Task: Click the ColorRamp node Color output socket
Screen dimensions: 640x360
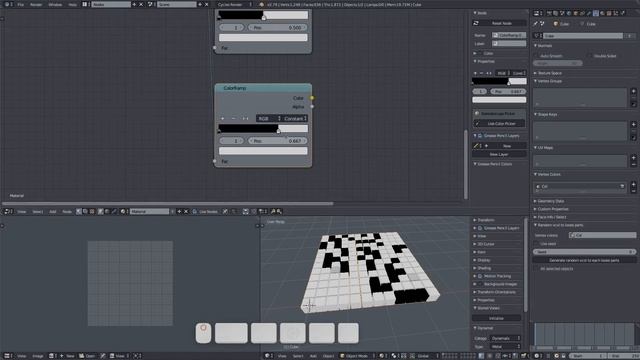Action: pyautogui.click(x=312, y=98)
